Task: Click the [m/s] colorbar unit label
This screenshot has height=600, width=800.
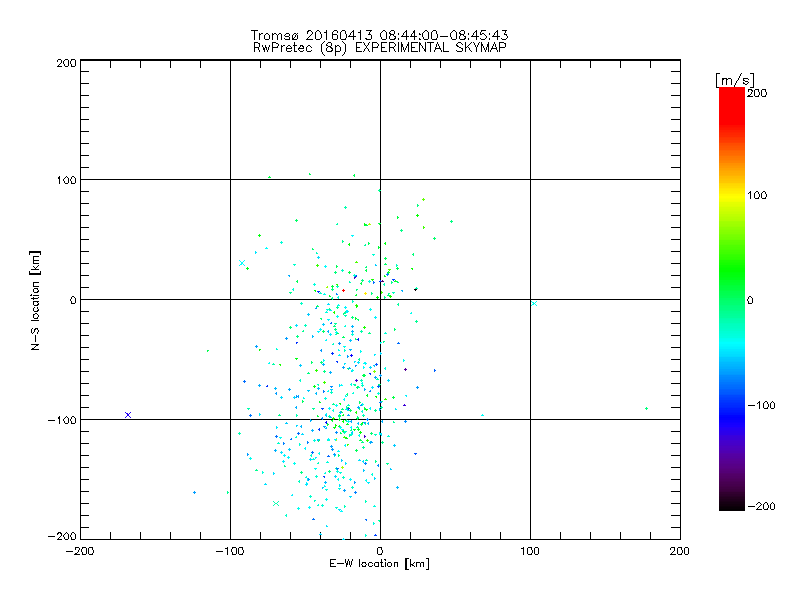Action: [x=735, y=80]
